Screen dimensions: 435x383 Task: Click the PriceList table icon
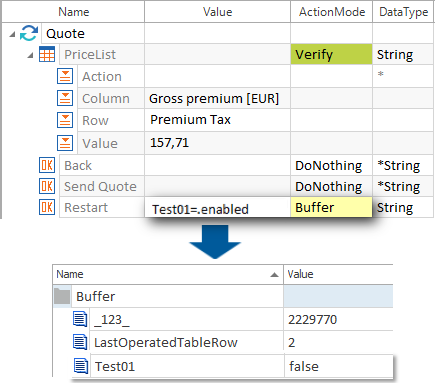coord(47,54)
